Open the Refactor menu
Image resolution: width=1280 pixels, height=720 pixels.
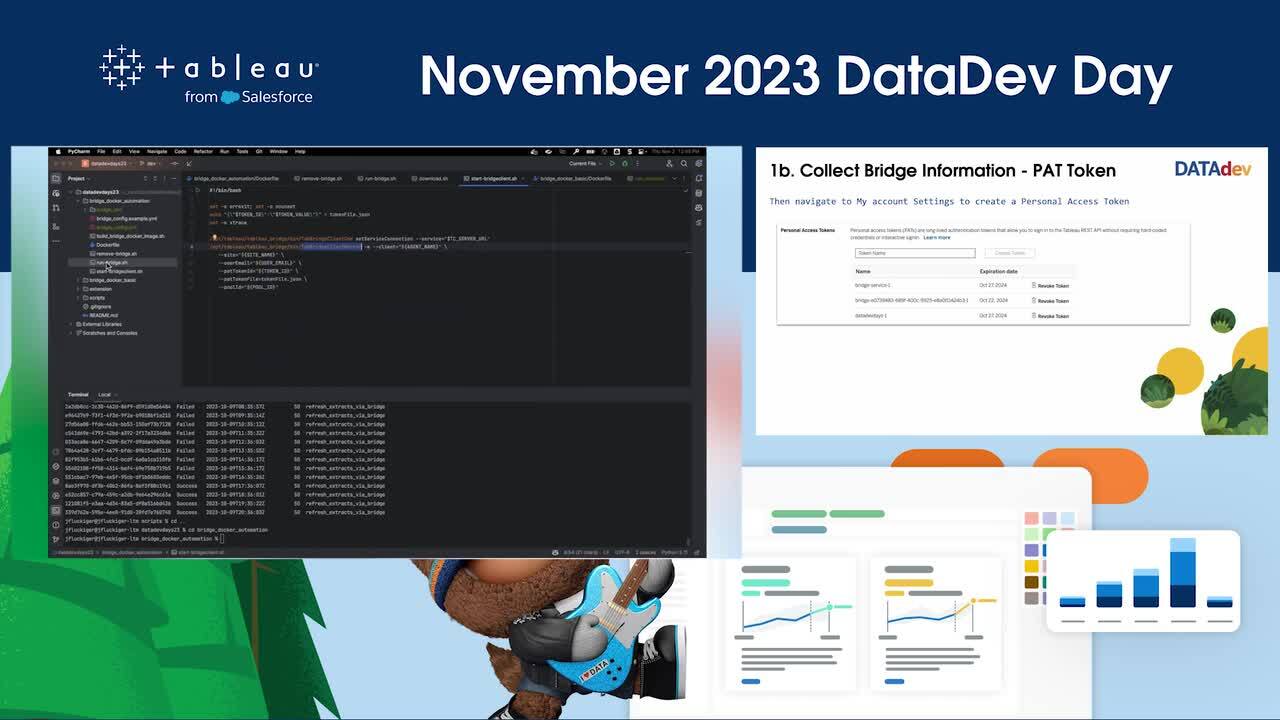point(203,151)
